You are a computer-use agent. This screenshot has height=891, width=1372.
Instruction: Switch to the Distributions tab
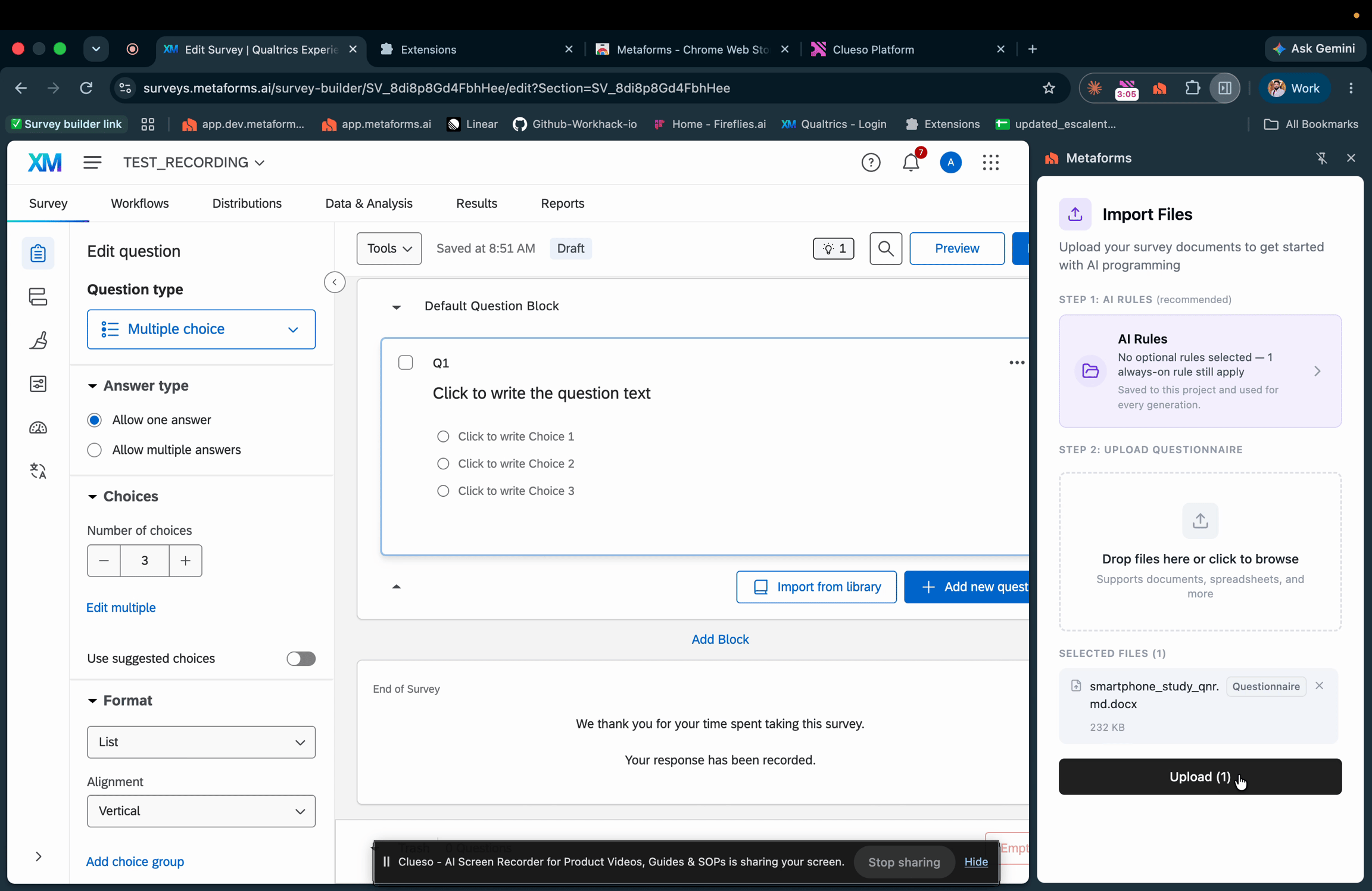[247, 204]
